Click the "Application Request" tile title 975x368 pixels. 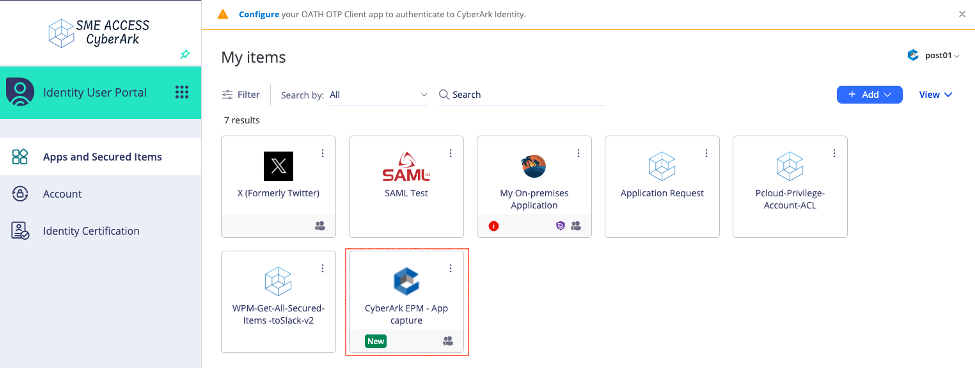tap(662, 193)
